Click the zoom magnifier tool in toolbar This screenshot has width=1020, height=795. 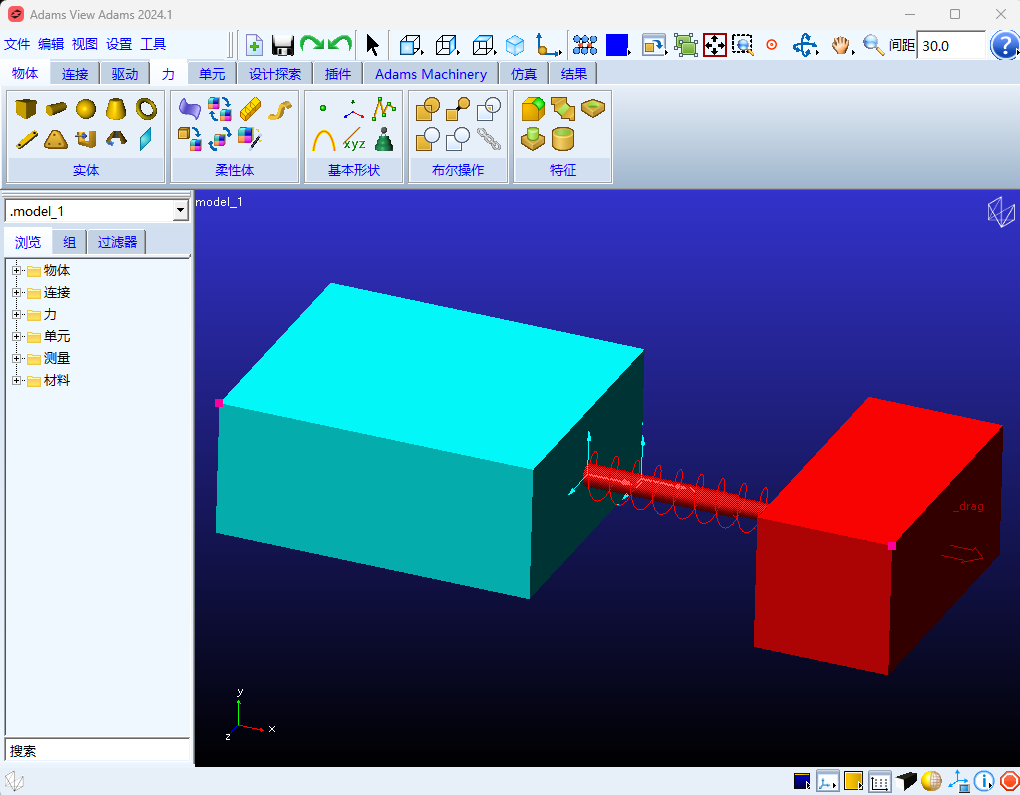coord(873,45)
